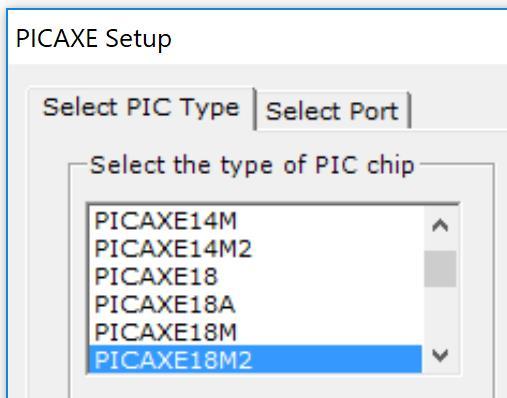Select the PICAXE14M2 chip entry

[x=255, y=248]
